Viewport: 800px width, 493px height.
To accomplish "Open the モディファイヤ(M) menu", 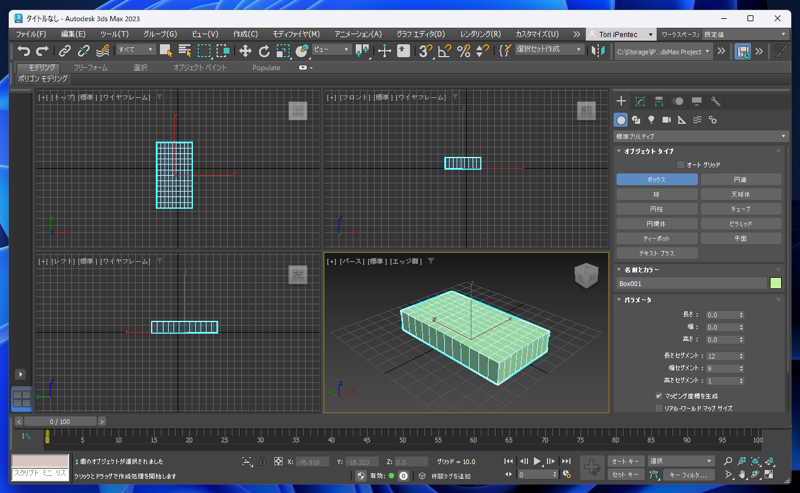I will 296,34.
